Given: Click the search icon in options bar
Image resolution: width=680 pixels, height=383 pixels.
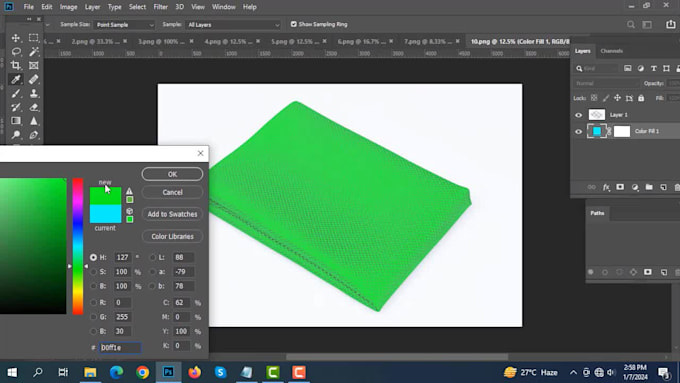Looking at the screenshot, I should (631, 25).
